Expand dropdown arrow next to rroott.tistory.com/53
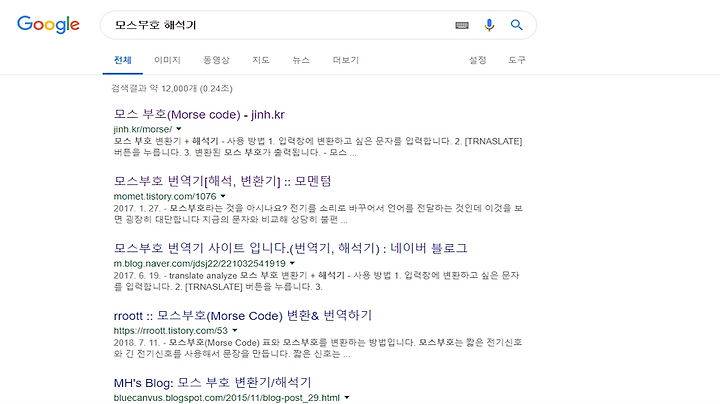720x404 pixels. (x=235, y=331)
